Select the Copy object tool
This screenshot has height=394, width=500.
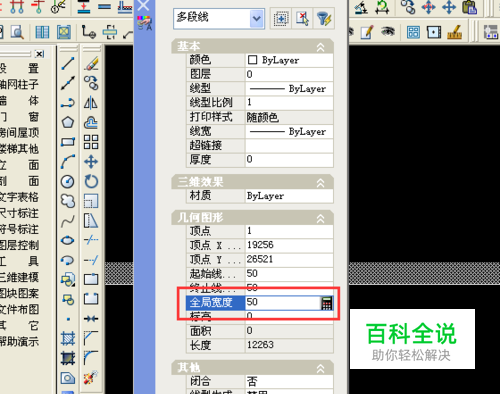pos(91,83)
